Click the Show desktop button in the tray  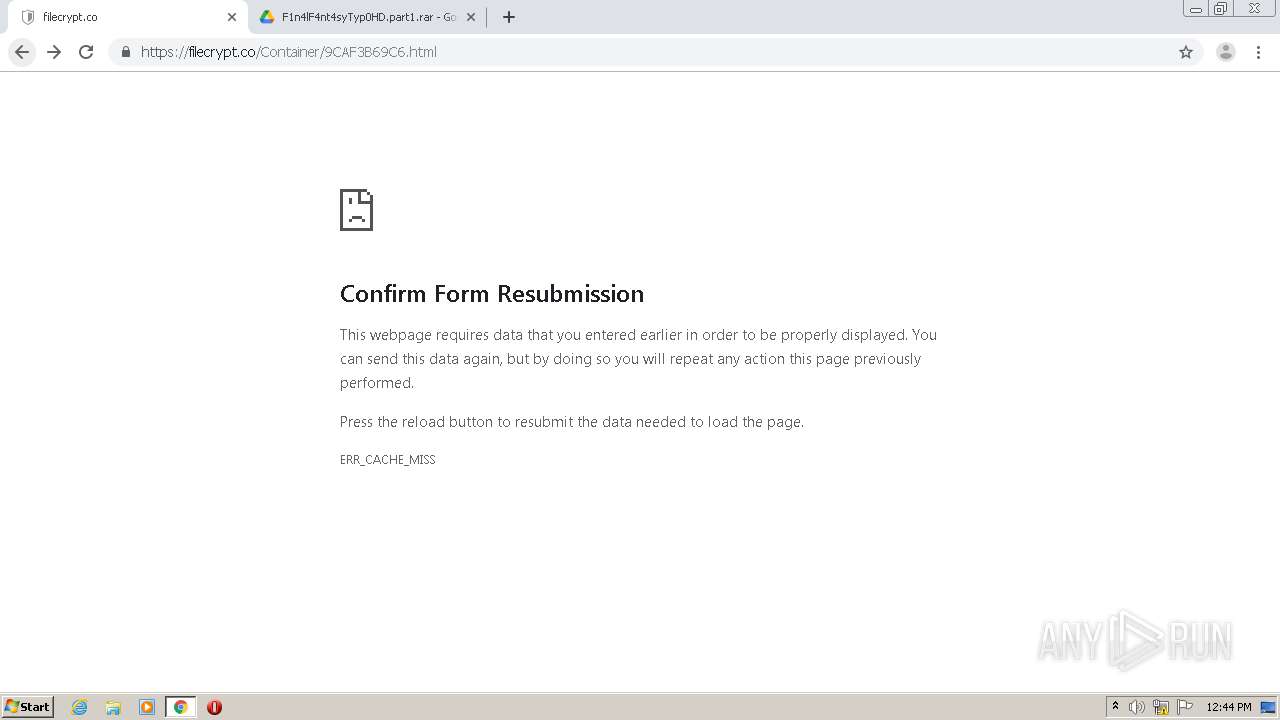click(1269, 707)
